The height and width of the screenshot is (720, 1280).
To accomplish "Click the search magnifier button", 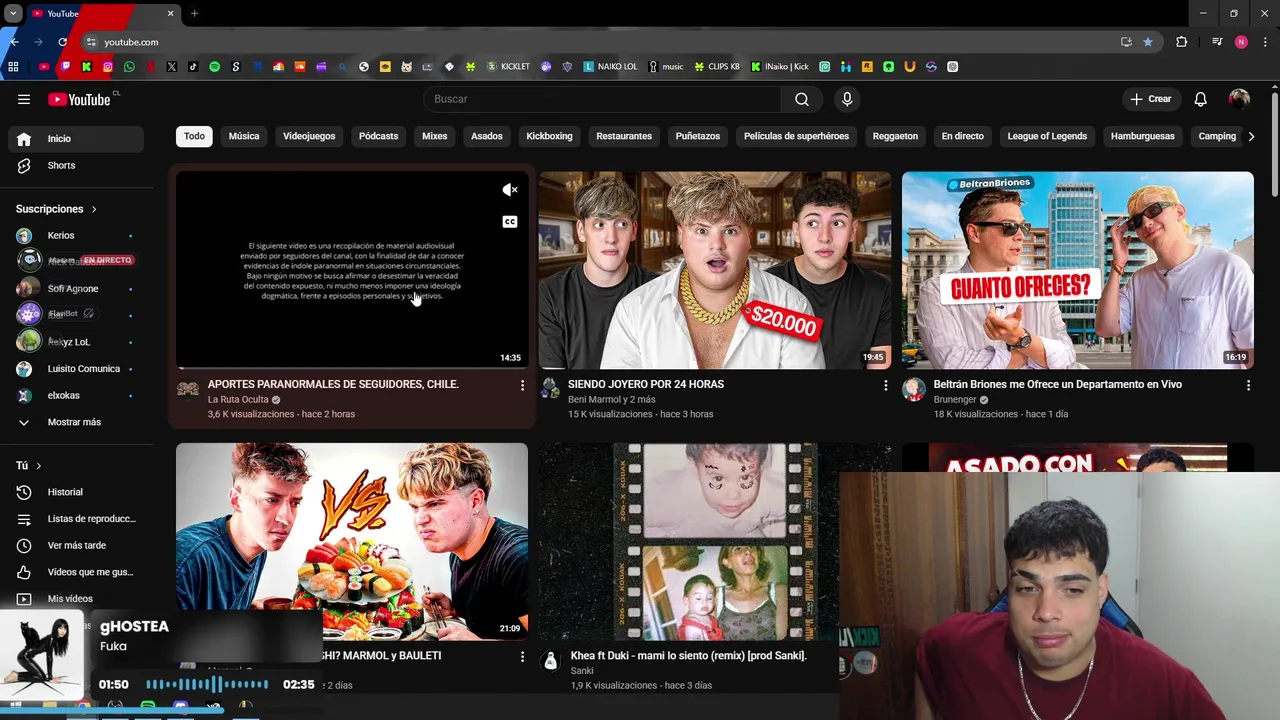I will coord(802,99).
